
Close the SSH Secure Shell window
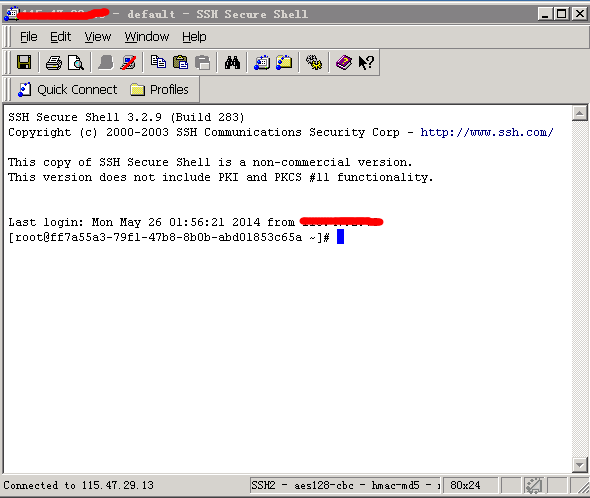pyautogui.click(x=580, y=14)
